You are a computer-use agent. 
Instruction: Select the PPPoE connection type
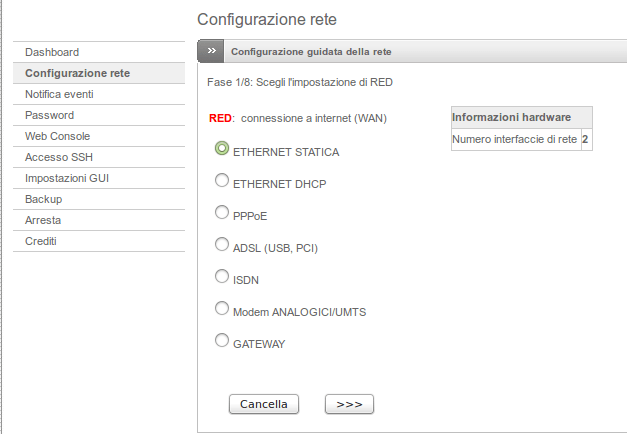[x=222, y=212]
